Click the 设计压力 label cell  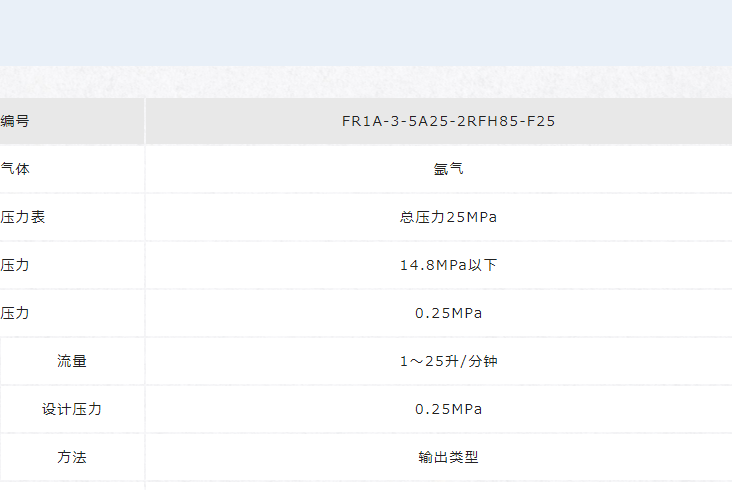click(x=72, y=409)
